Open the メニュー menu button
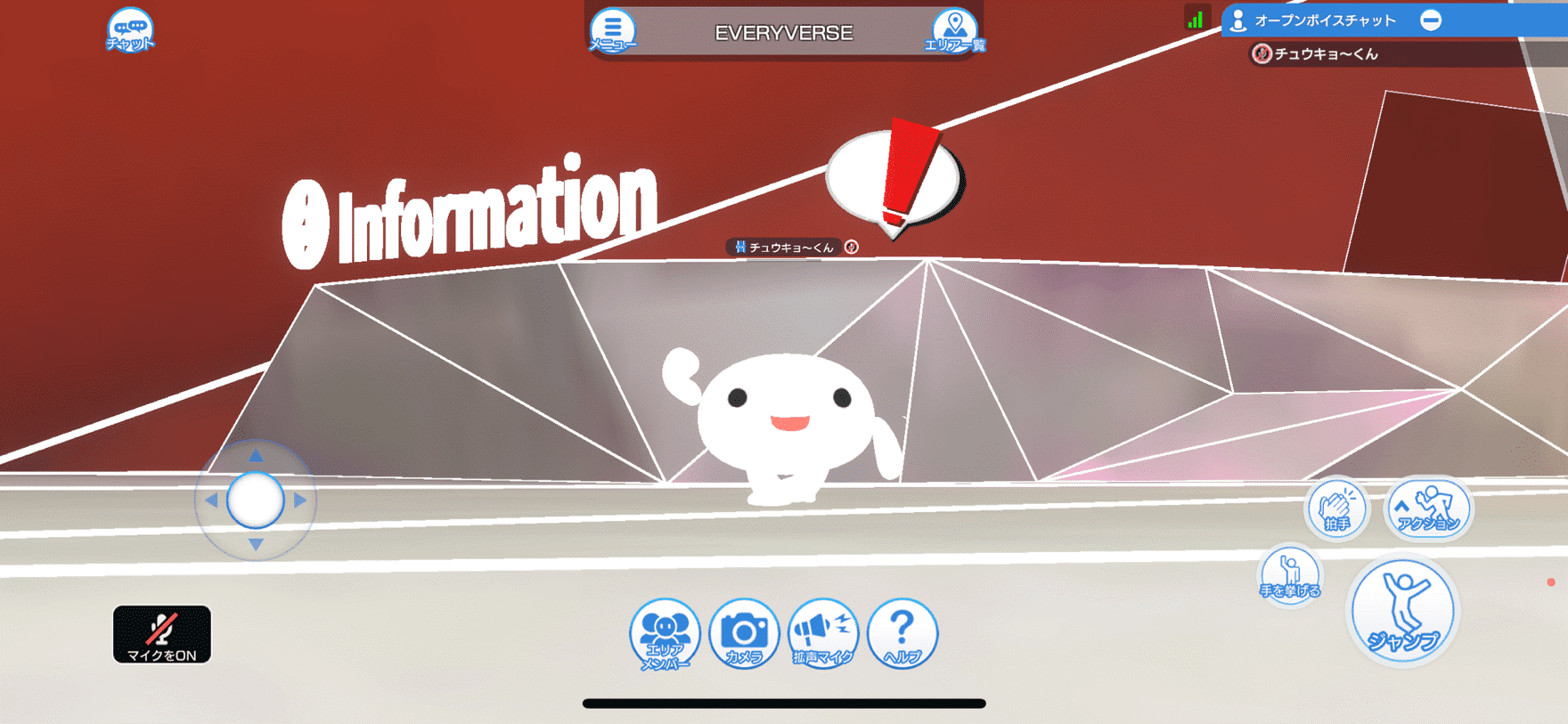The width and height of the screenshot is (1568, 724). (613, 30)
